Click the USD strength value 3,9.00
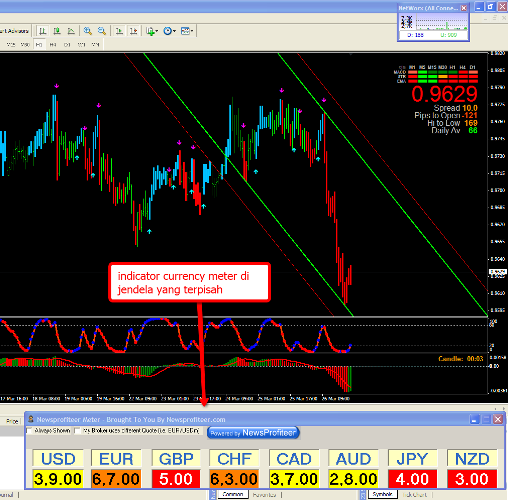 [58, 479]
